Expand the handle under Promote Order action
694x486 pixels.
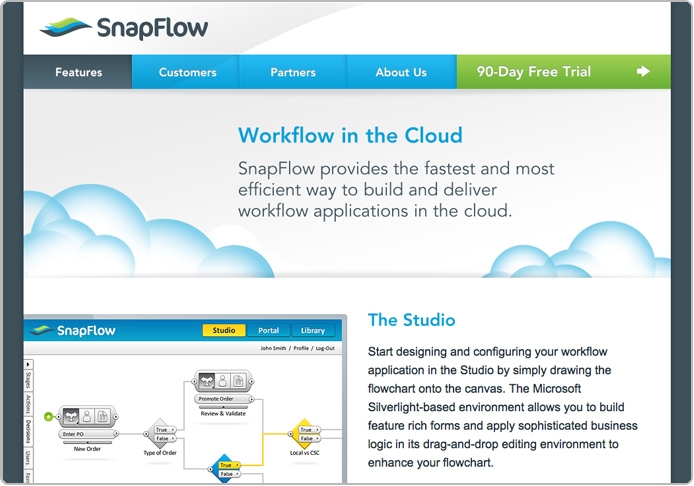click(x=223, y=407)
